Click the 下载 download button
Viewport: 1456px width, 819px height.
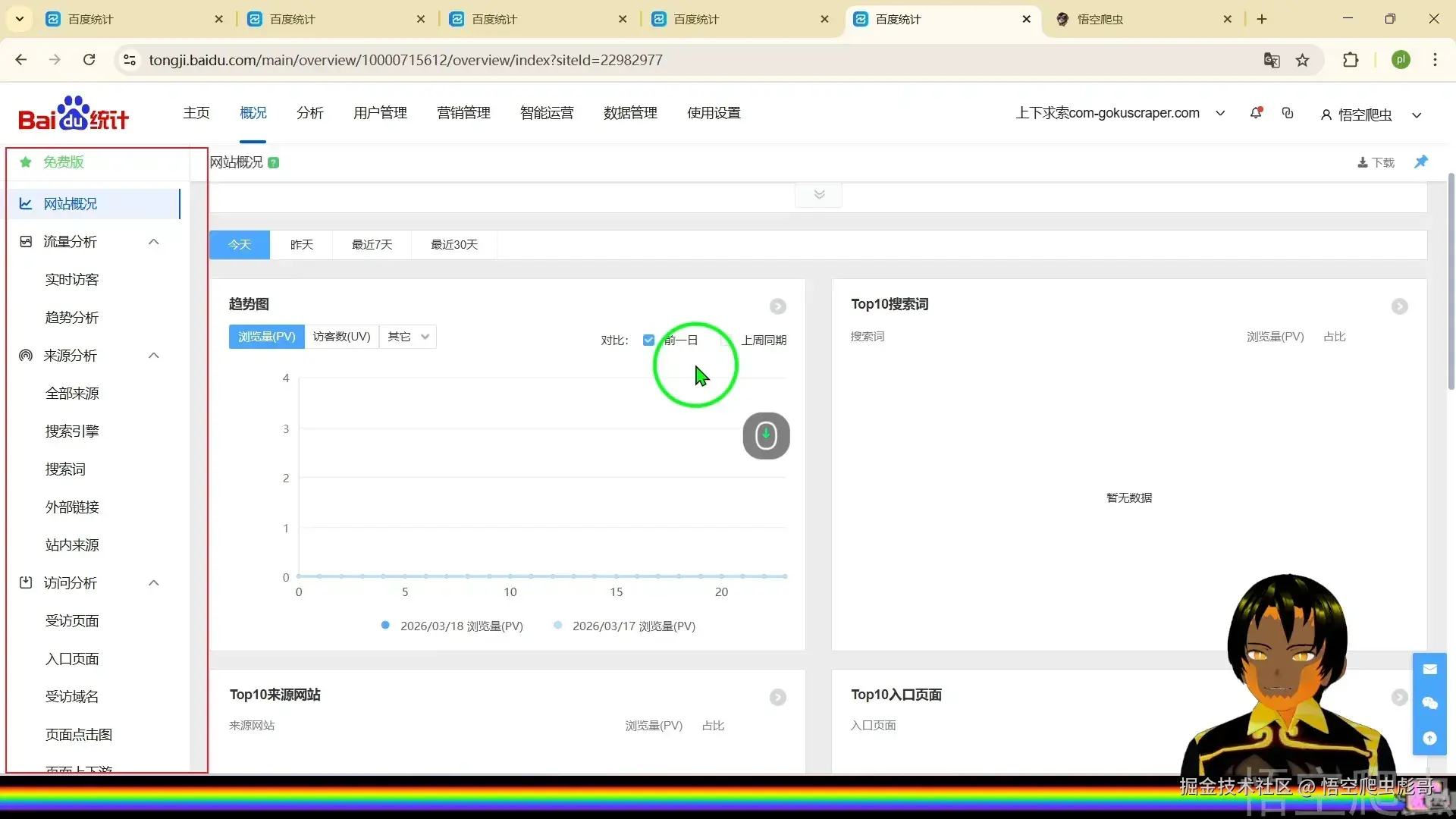pyautogui.click(x=1376, y=162)
